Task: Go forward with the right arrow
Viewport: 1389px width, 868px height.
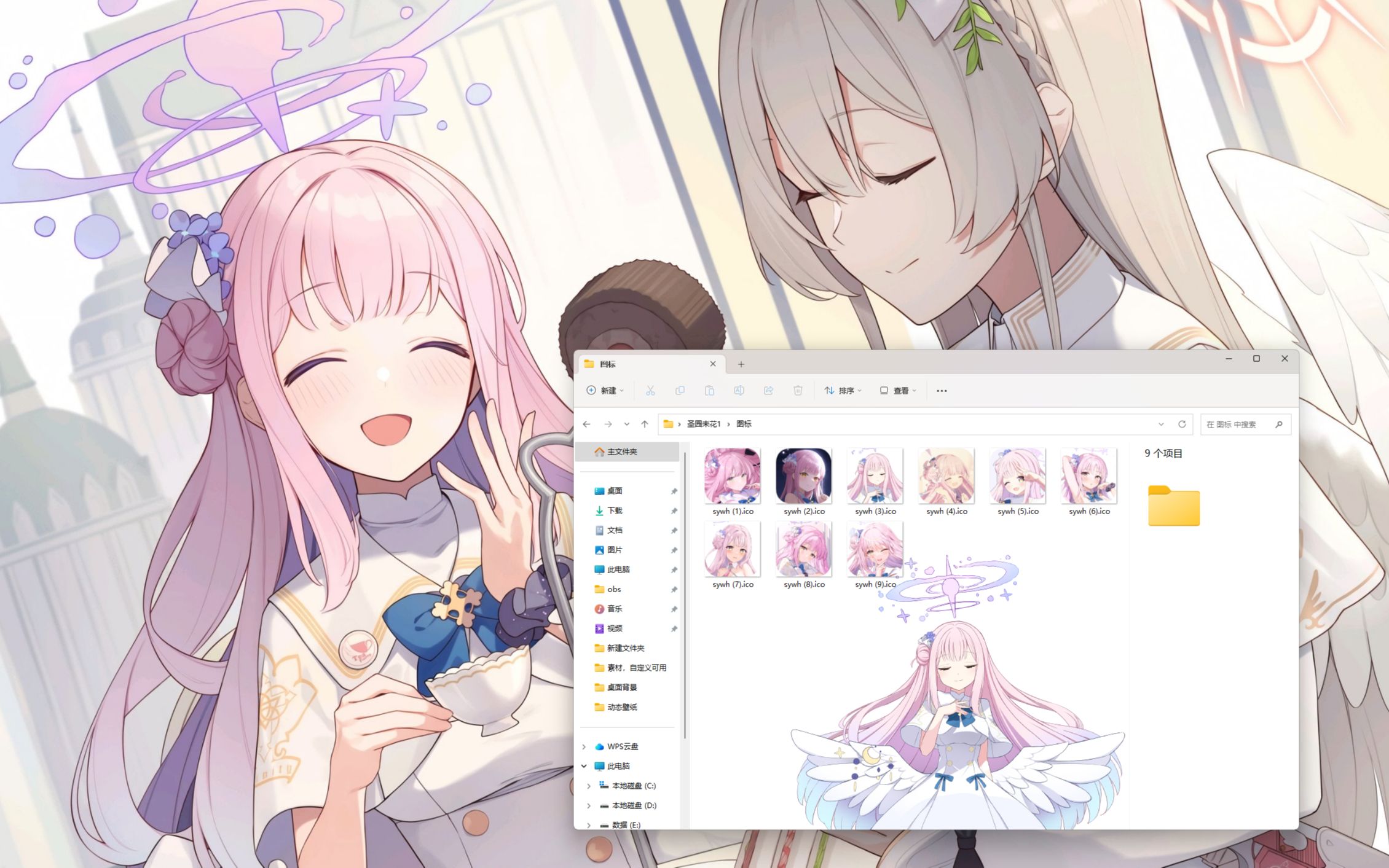Action: [608, 424]
